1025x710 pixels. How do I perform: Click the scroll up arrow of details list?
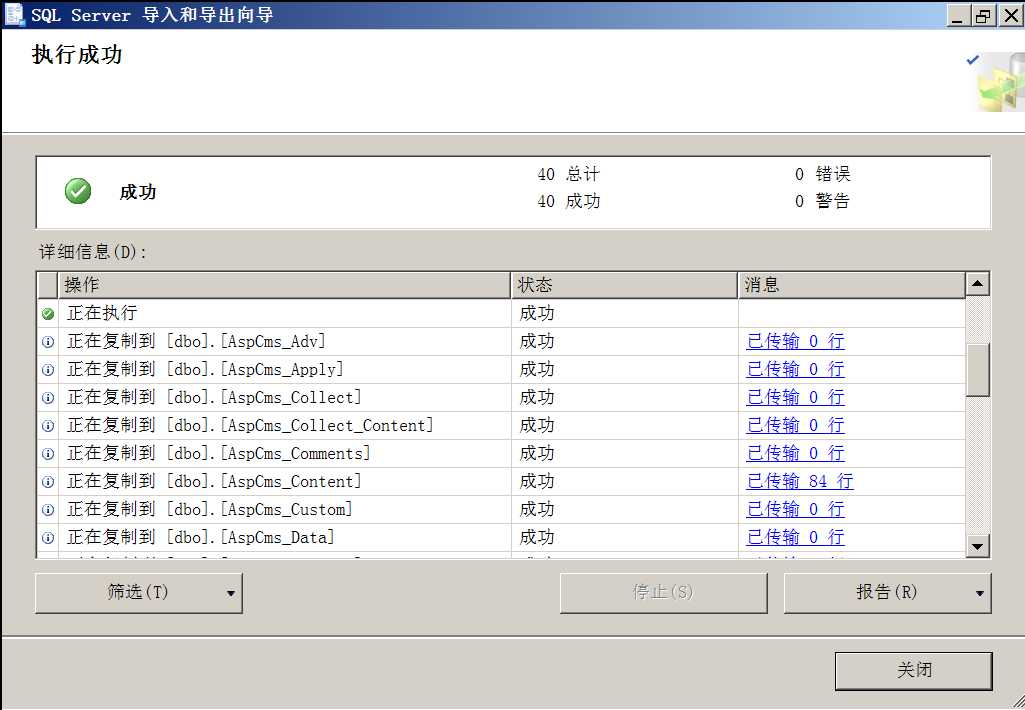[x=977, y=284]
